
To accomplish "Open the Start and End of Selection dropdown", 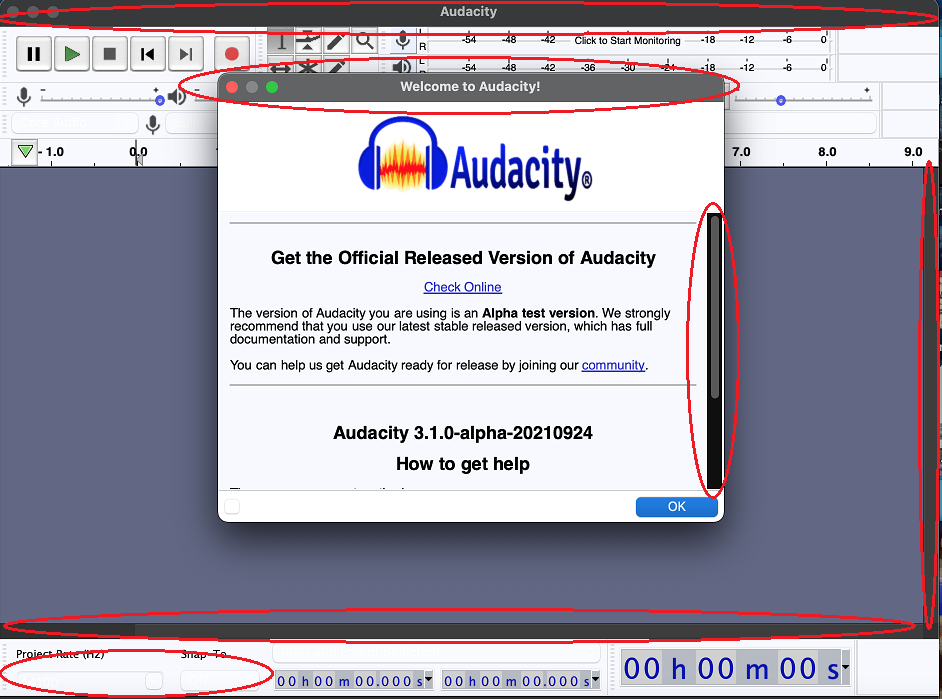I will tap(436, 652).
